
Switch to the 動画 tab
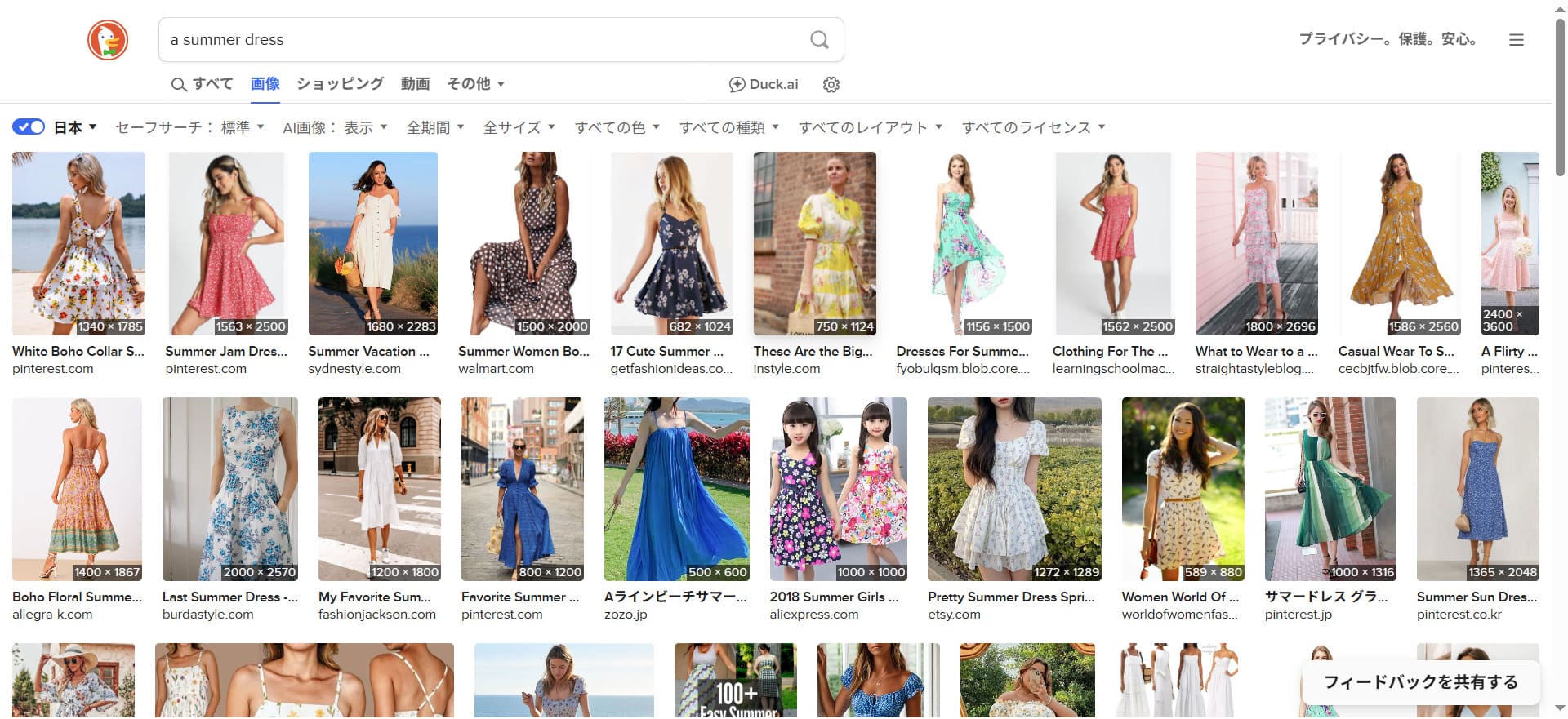click(x=415, y=84)
